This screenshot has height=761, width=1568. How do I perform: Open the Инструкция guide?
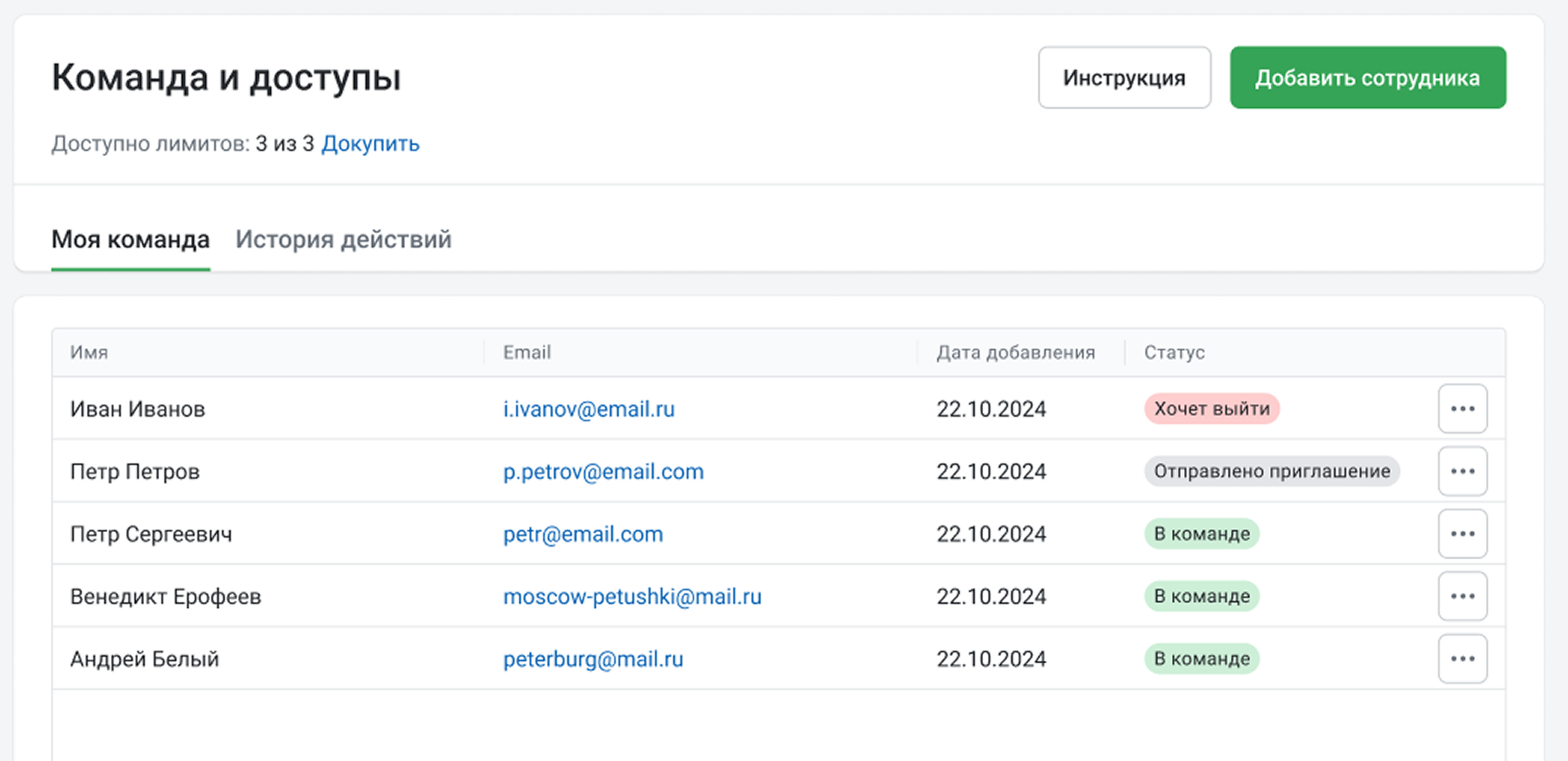point(1124,78)
